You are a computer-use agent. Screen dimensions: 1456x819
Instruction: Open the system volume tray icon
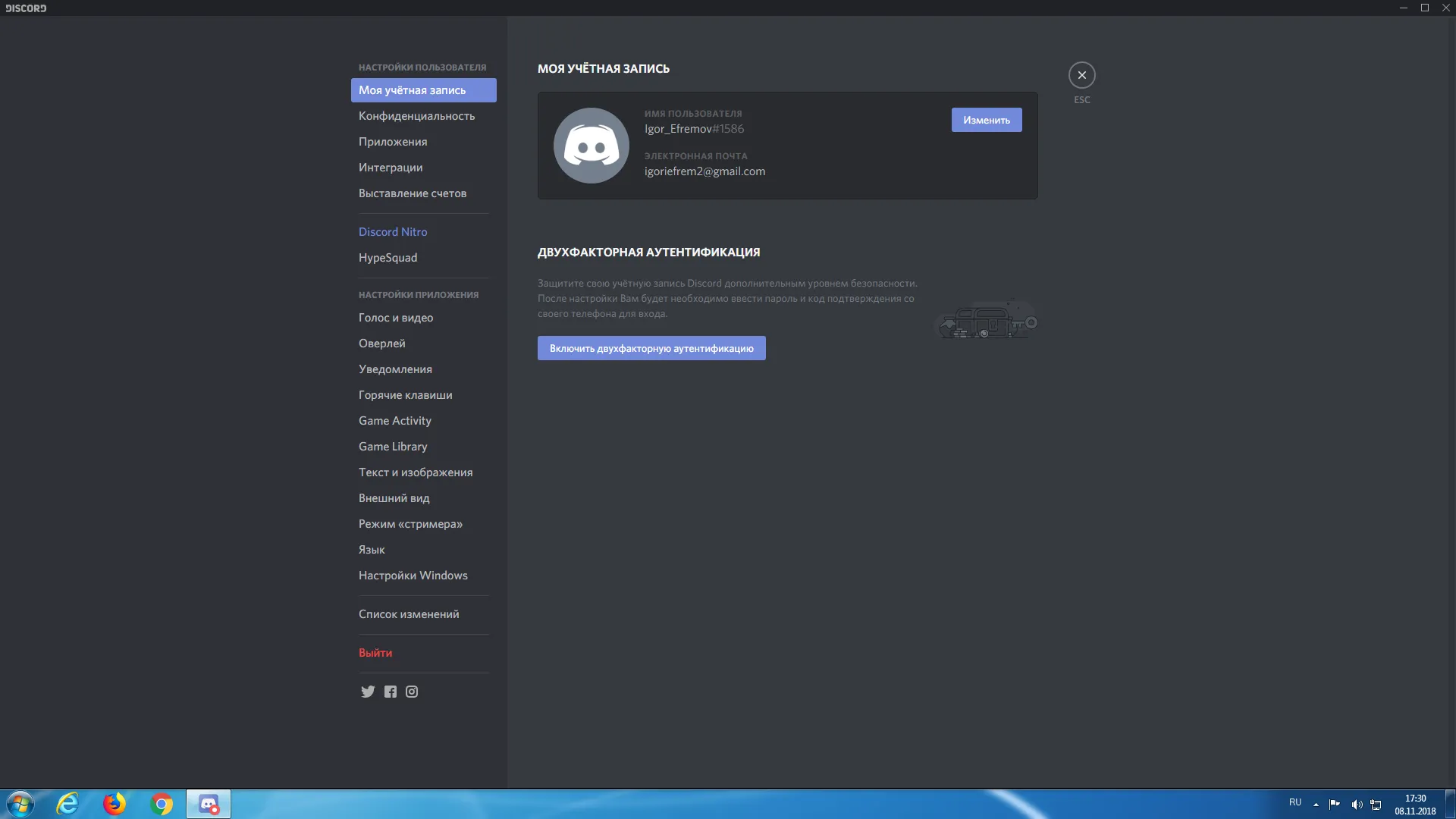1356,805
